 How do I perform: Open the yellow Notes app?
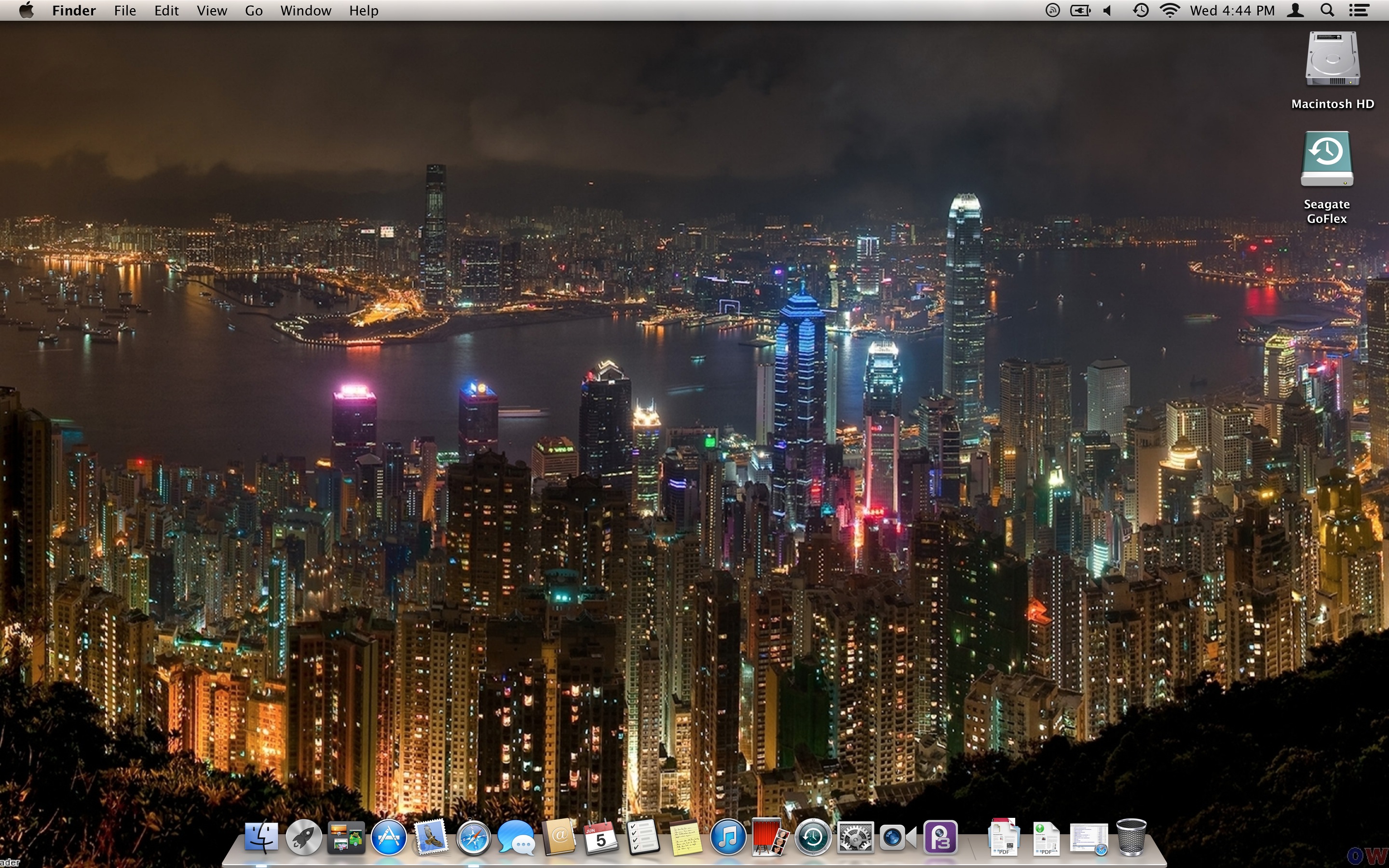tap(685, 837)
